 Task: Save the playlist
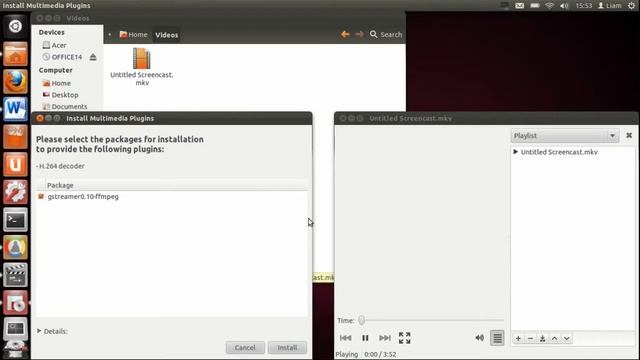pos(542,338)
